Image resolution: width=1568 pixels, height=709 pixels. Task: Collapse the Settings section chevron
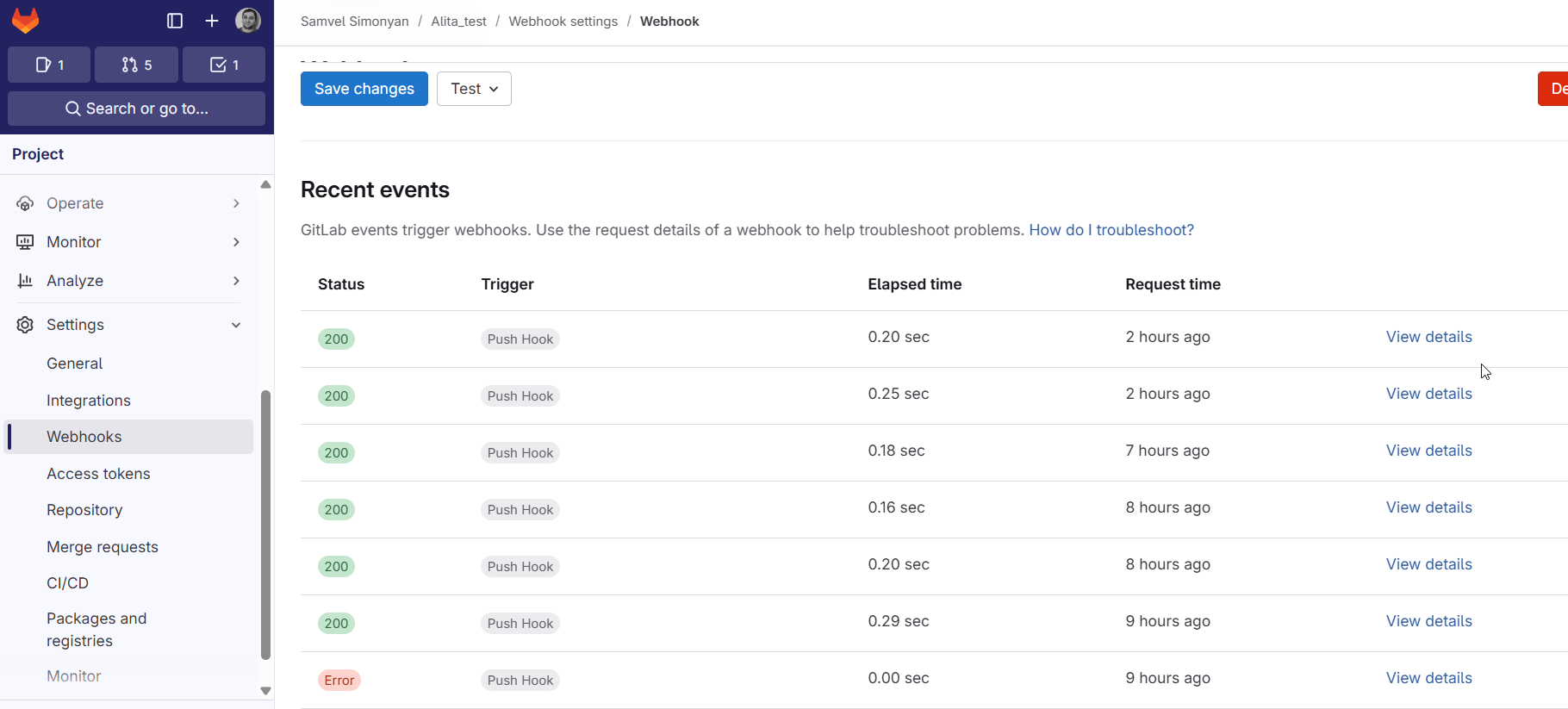[x=236, y=325]
